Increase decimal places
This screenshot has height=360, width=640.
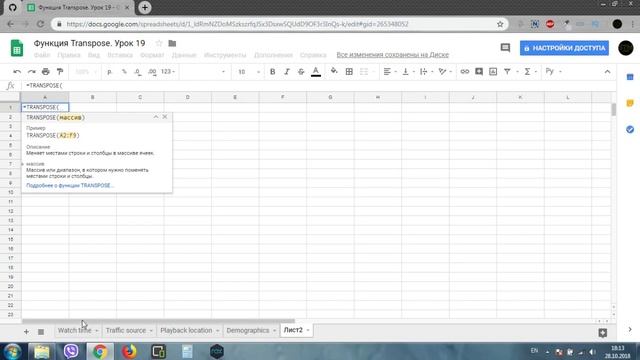pyautogui.click(x=152, y=71)
